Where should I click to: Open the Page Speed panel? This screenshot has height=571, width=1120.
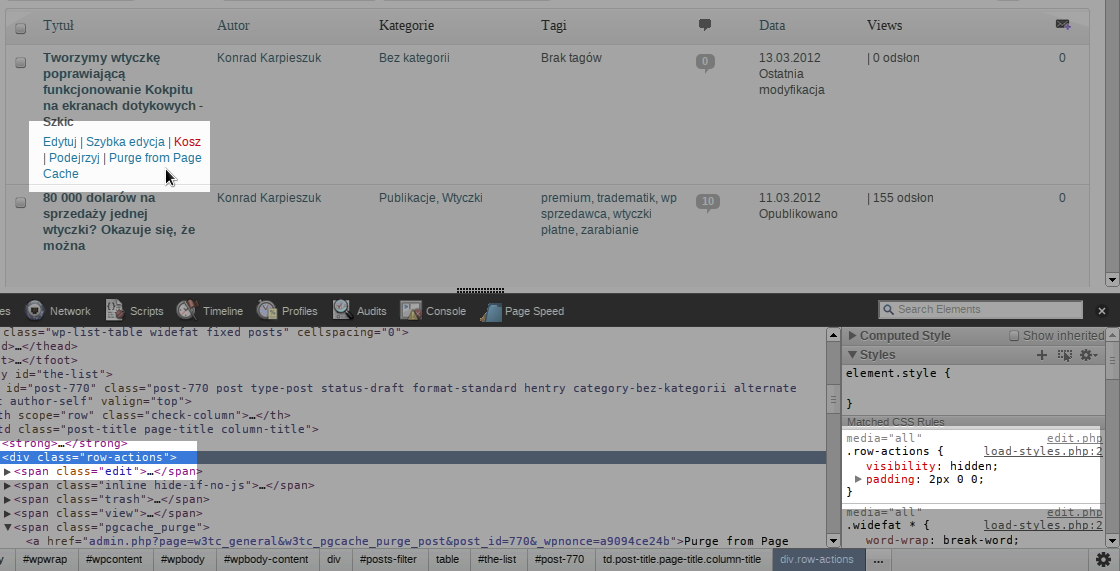[x=523, y=311]
